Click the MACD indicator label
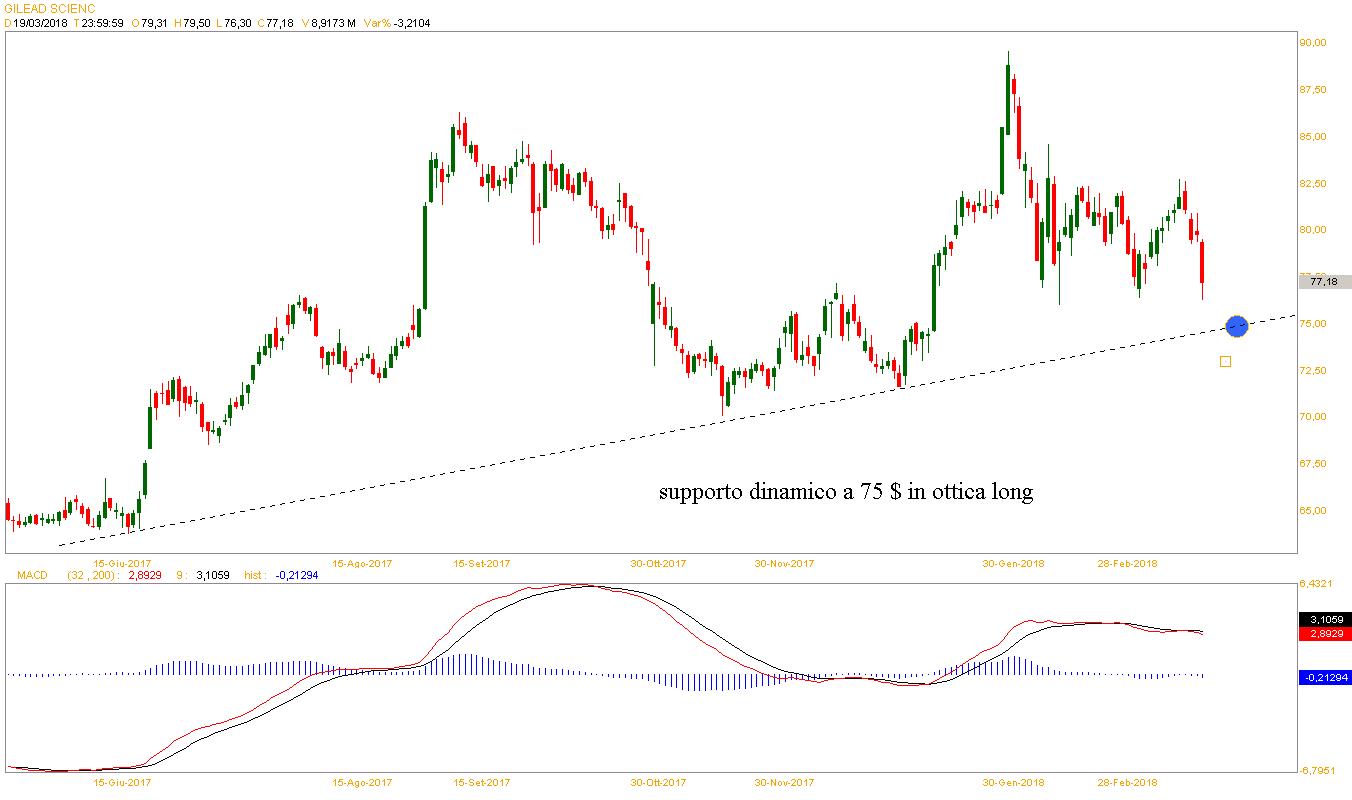This screenshot has height=800, width=1352. (24, 575)
